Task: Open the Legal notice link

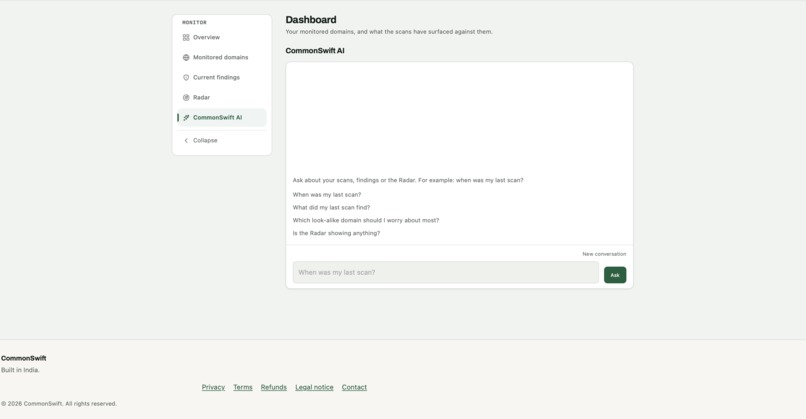Action: pyautogui.click(x=314, y=388)
